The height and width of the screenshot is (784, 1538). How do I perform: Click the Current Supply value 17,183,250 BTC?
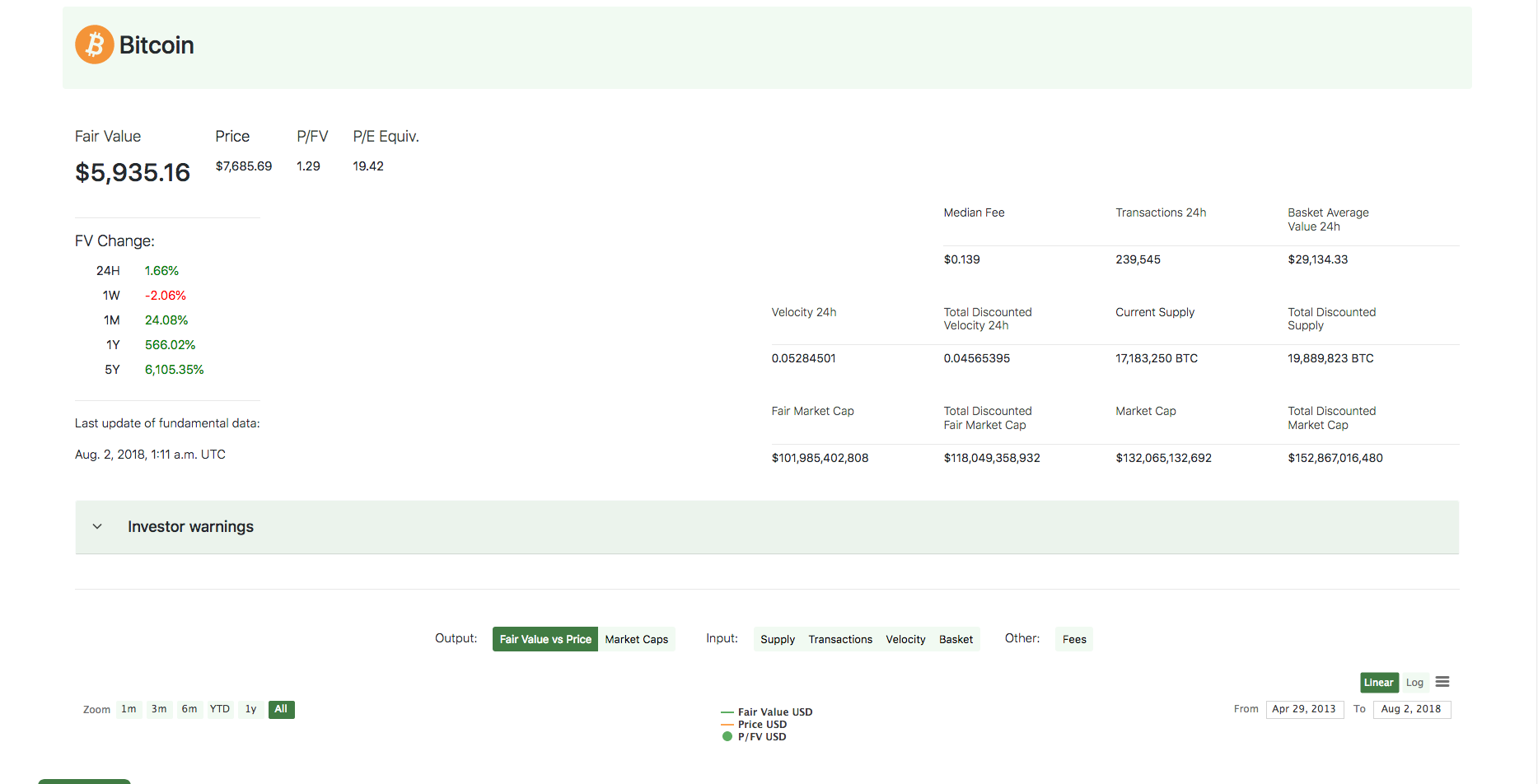[x=1157, y=358]
